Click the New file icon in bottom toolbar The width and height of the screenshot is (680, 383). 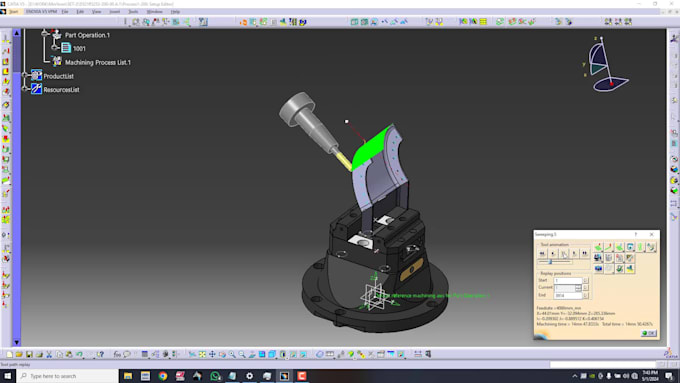[10, 354]
